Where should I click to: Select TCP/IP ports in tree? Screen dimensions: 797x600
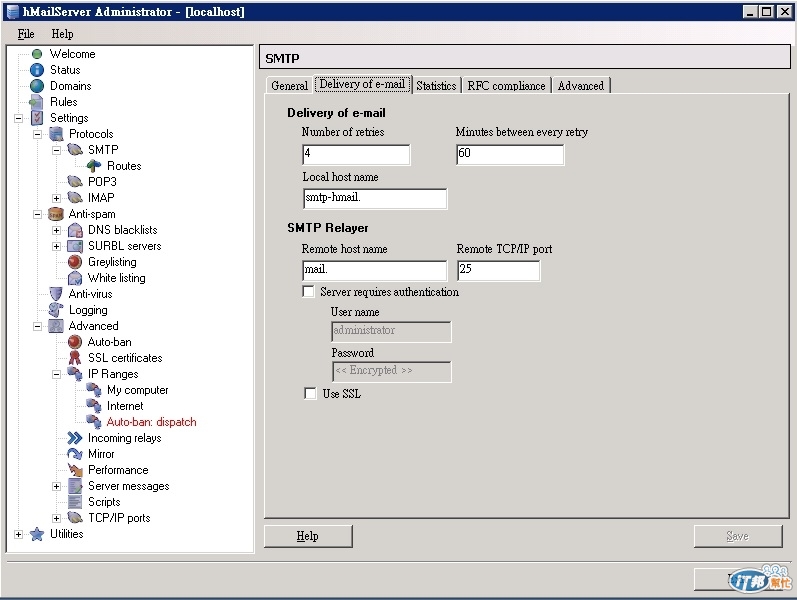[119, 518]
